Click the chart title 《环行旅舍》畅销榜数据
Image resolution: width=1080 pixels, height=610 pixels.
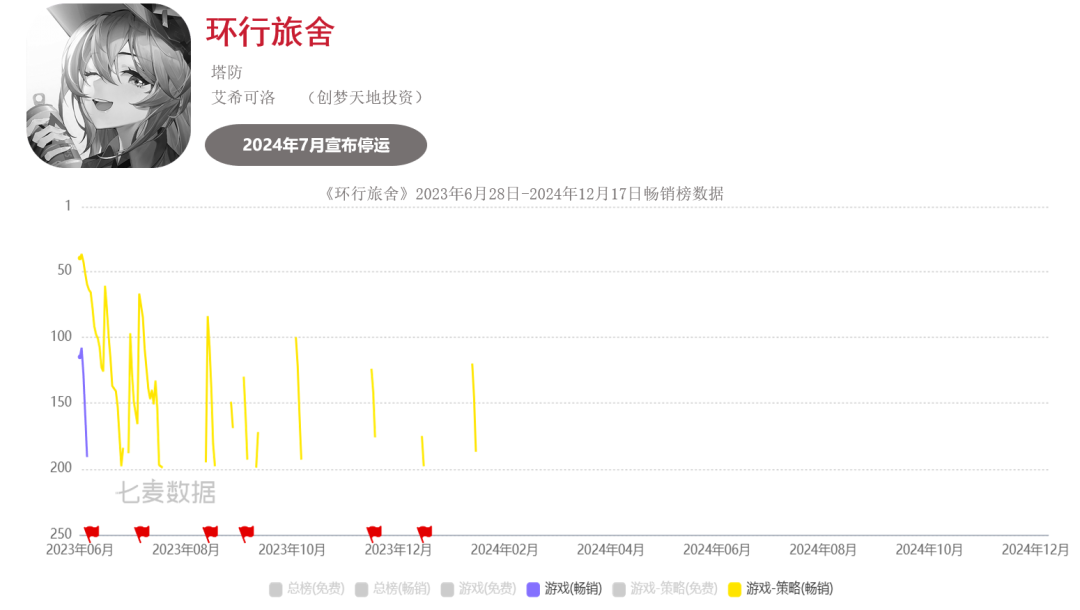click(523, 193)
